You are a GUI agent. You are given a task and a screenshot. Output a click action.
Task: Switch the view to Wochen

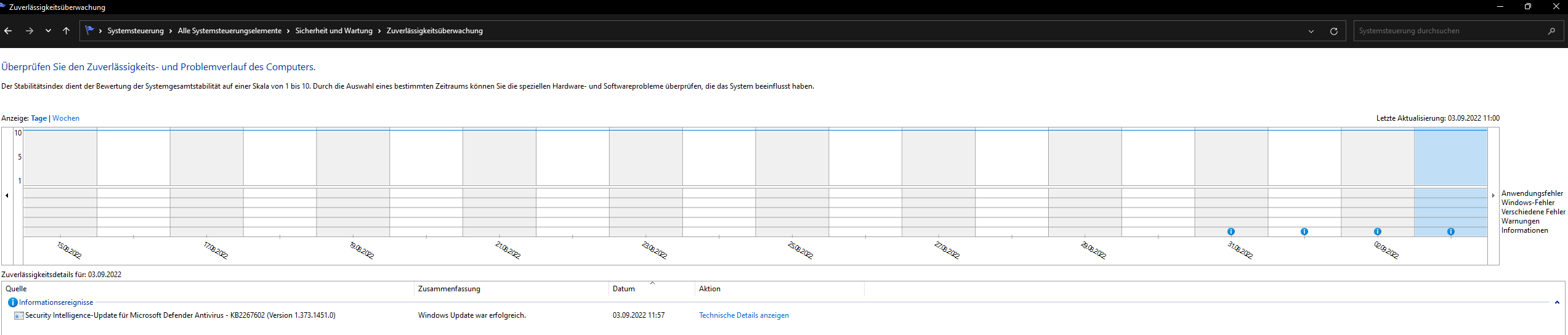pos(66,118)
